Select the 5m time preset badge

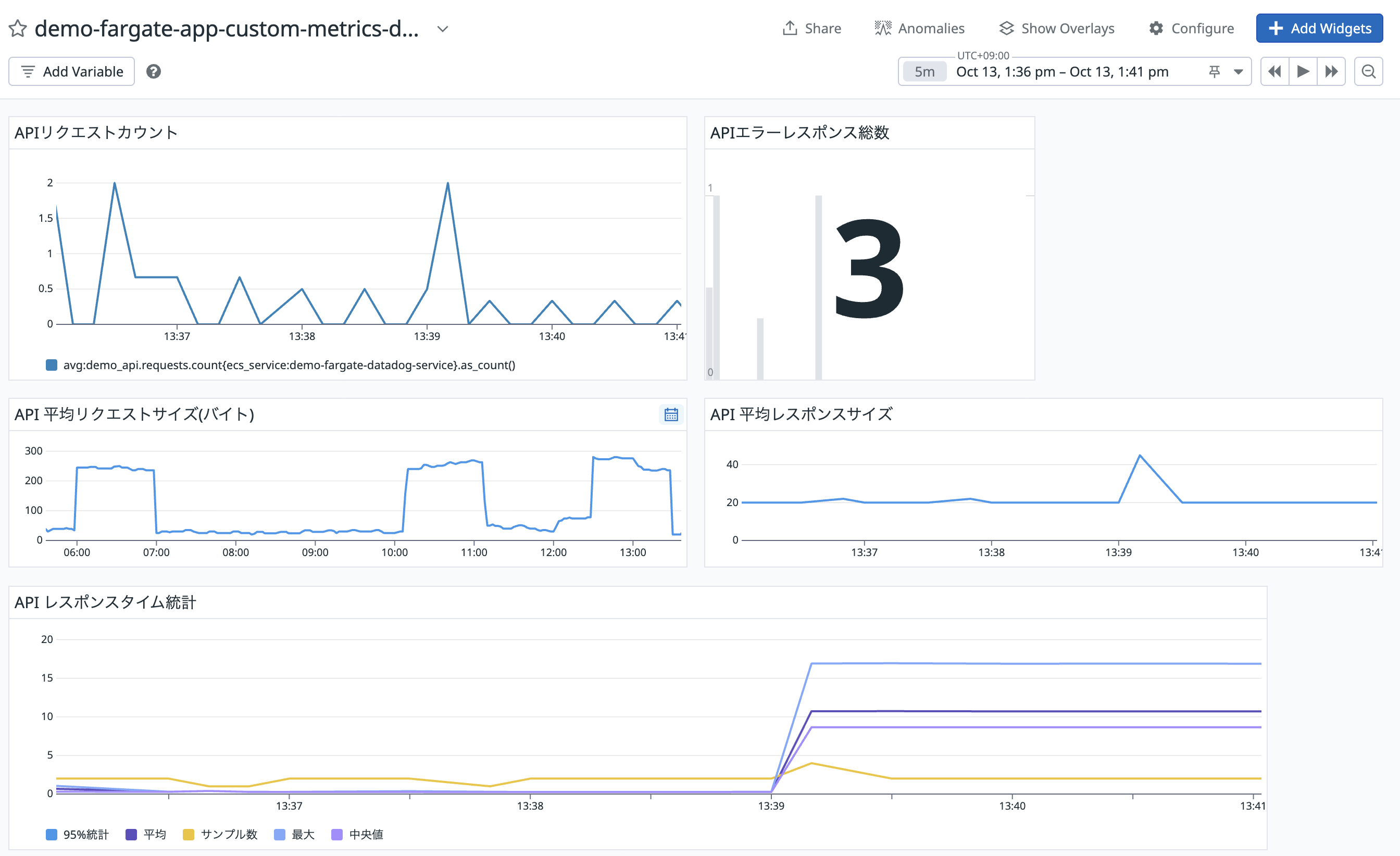click(x=924, y=71)
